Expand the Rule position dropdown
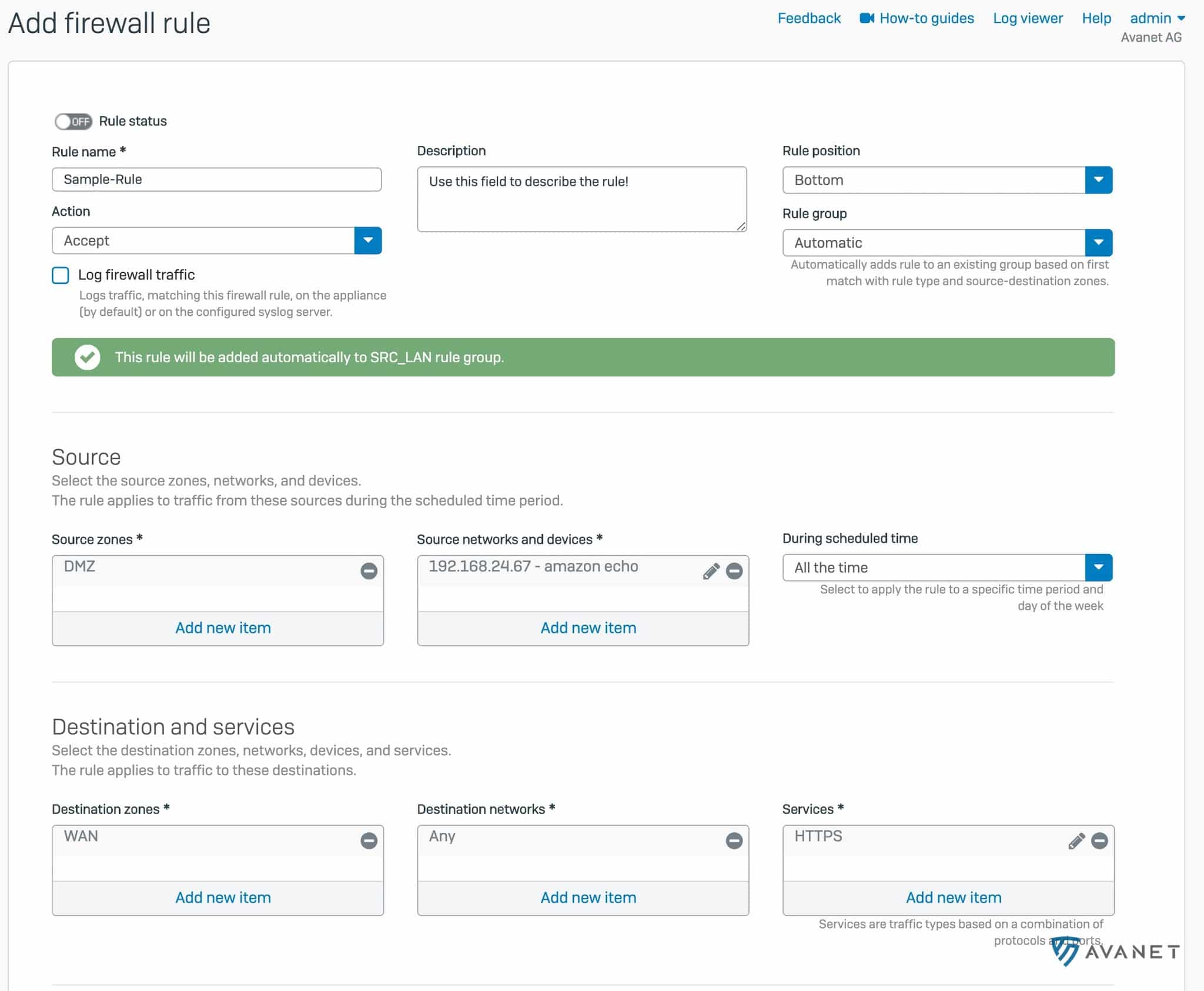This screenshot has height=991, width=1204. (x=1098, y=180)
